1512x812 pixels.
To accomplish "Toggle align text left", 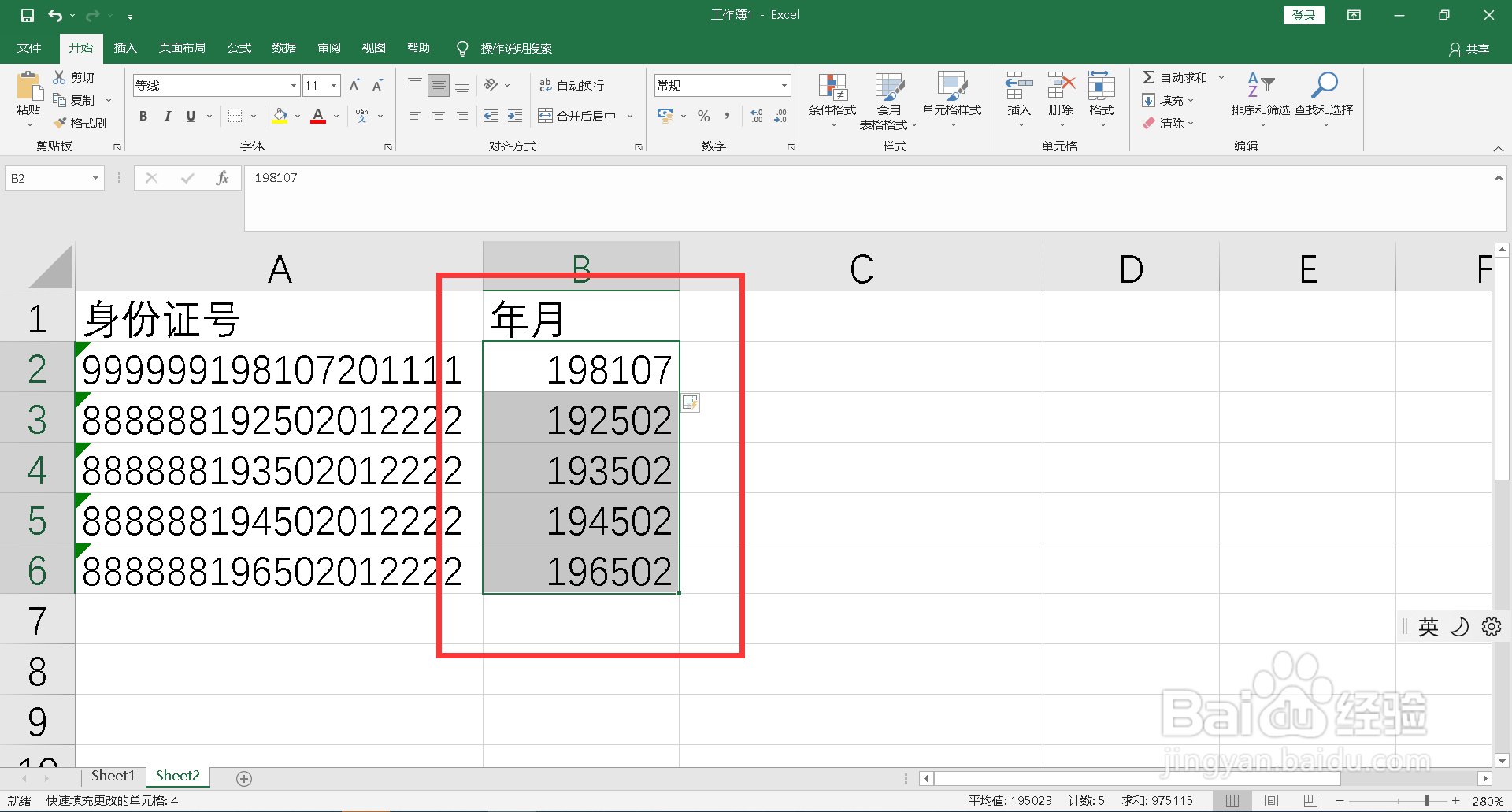I will coord(415,116).
